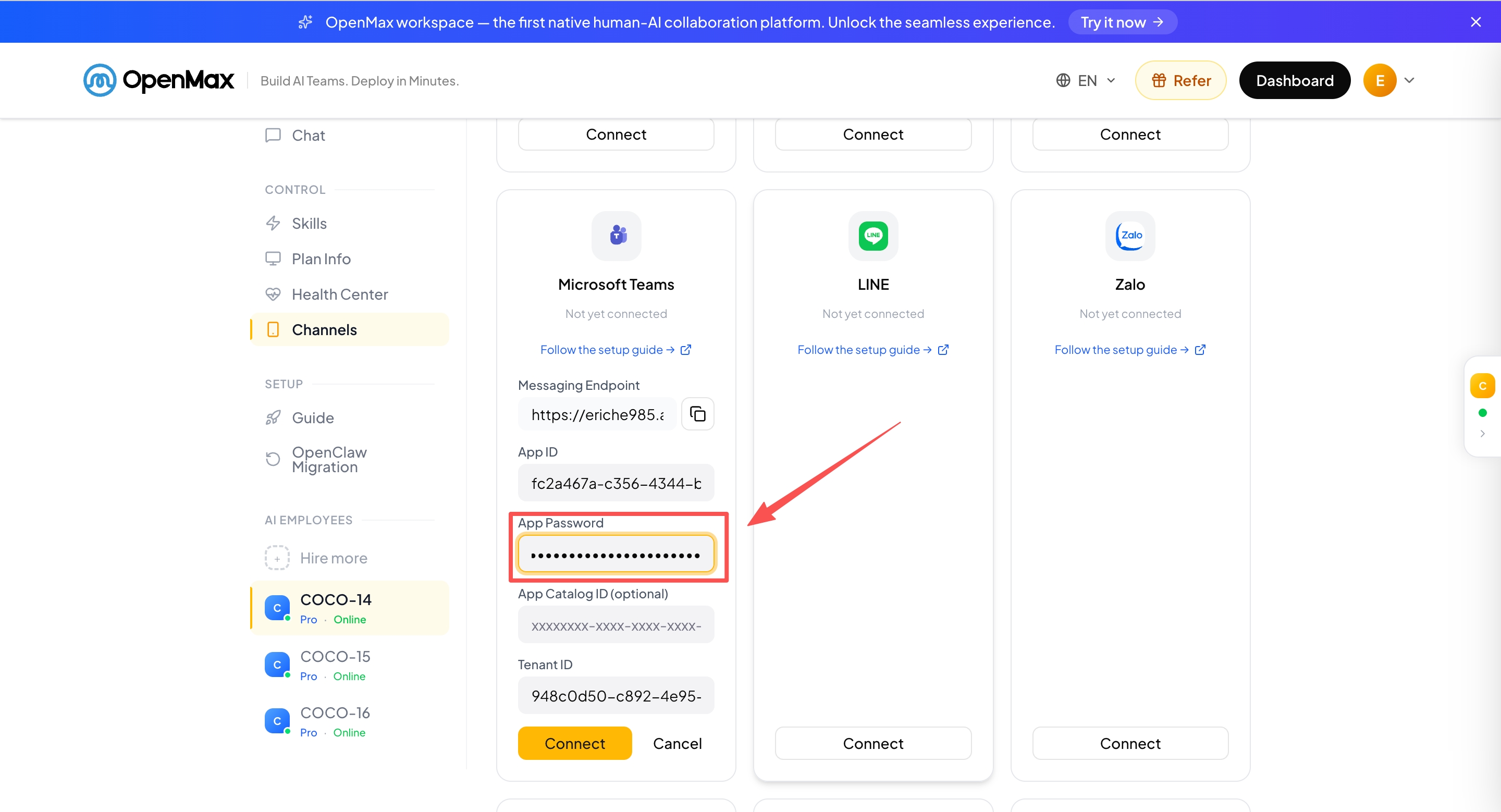Click the dashed plus Hire more icon
The width and height of the screenshot is (1501, 812).
277,558
